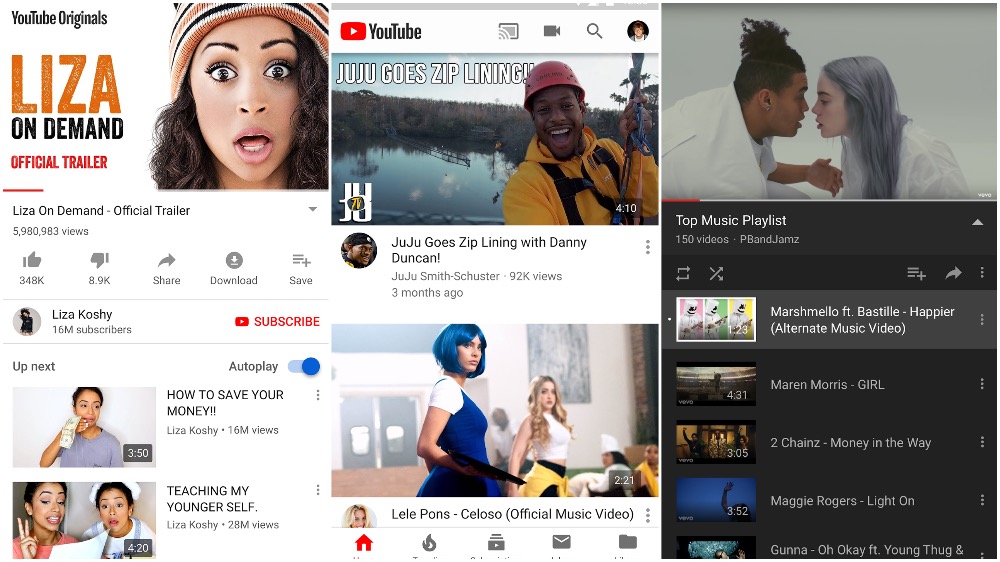Switch to the Trending tab
Viewport: 1000px width, 562px height.
pyautogui.click(x=429, y=543)
